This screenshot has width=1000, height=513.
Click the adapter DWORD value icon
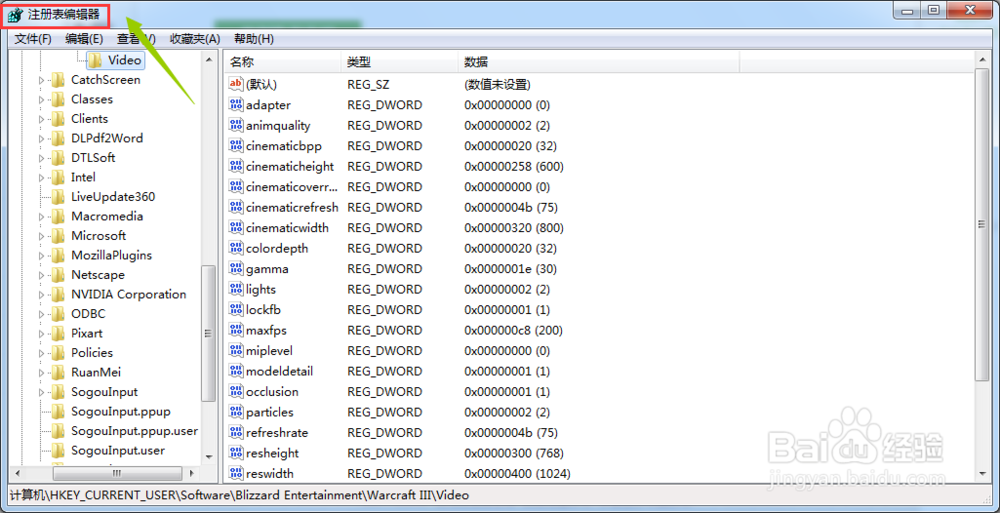[x=236, y=105]
